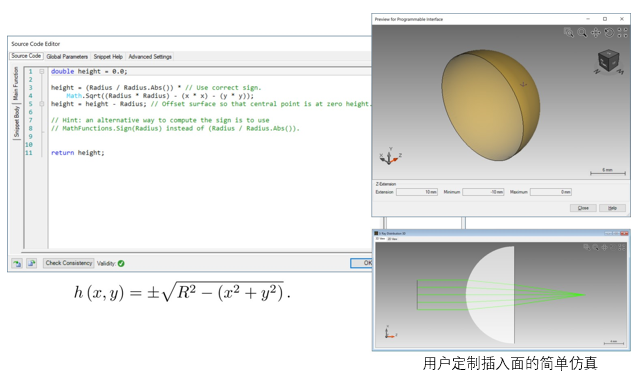641x379 pixels.
Task: Click the view orientation cube
Action: [609, 61]
